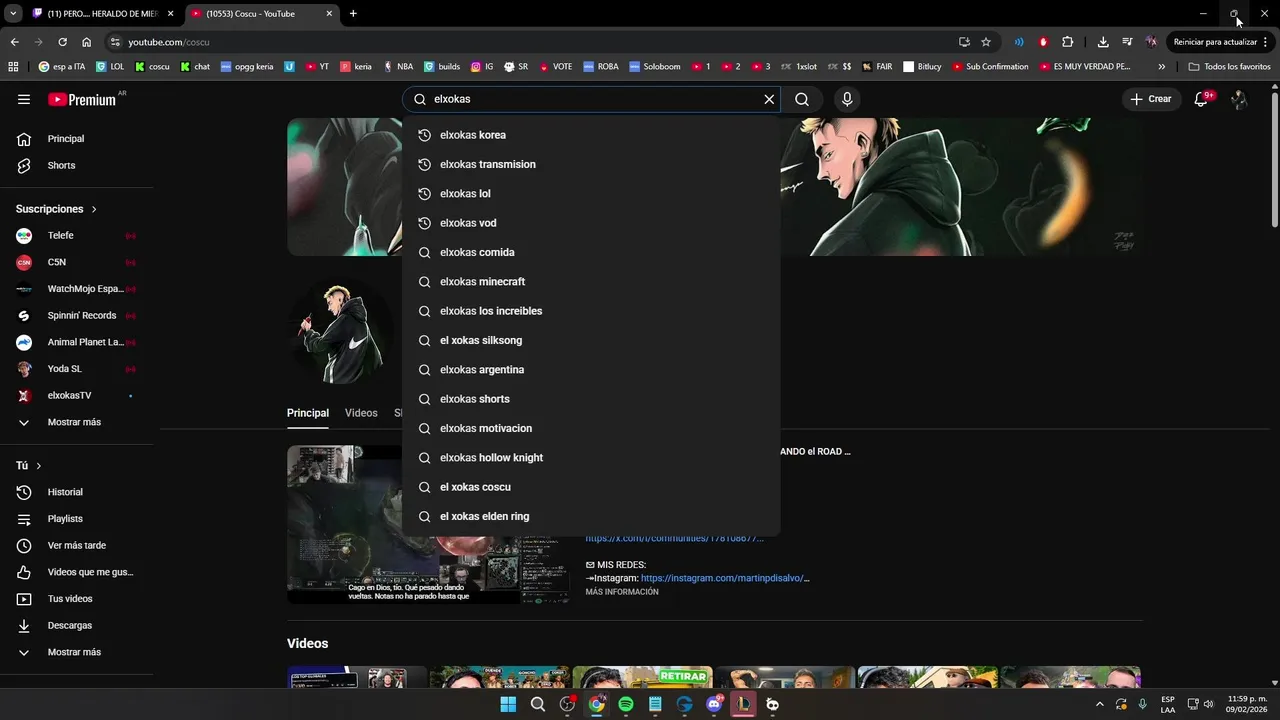
Task: Open Spinnin' Records subscription
Action: [77, 316]
